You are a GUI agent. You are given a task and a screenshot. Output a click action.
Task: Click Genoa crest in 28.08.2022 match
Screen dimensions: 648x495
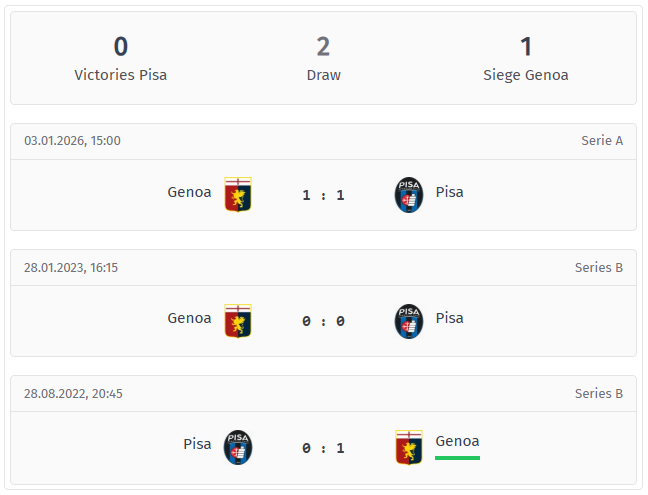(x=409, y=447)
